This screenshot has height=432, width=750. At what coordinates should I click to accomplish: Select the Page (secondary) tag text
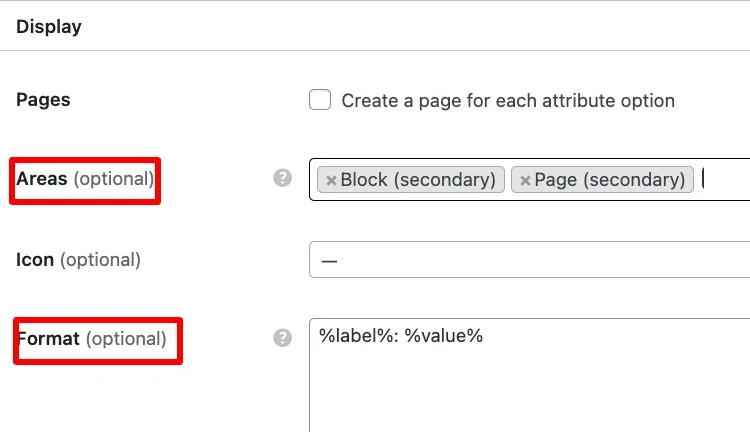610,180
